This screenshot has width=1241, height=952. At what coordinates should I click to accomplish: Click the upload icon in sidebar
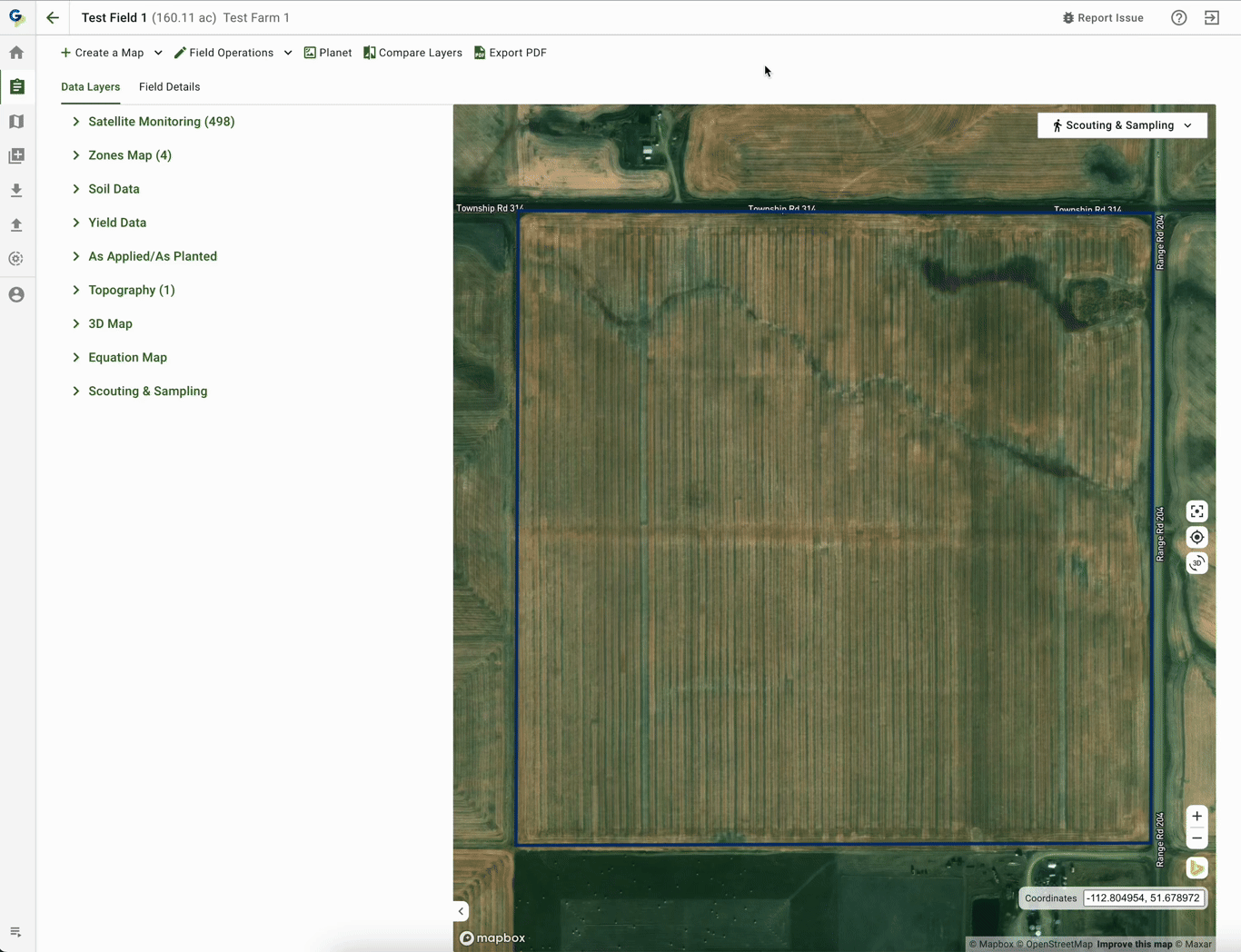point(16,224)
